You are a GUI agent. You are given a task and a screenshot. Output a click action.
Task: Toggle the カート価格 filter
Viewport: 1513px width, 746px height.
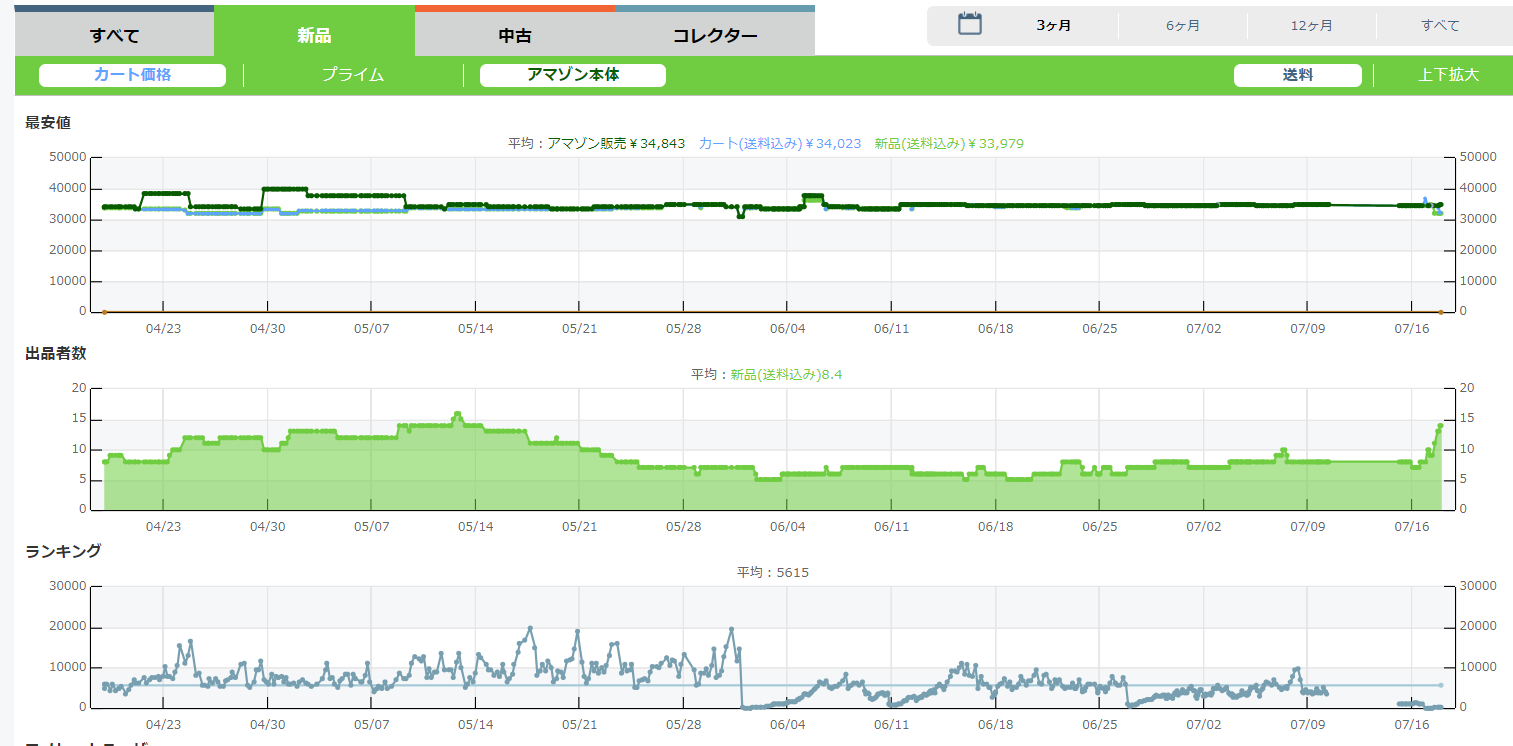(132, 75)
